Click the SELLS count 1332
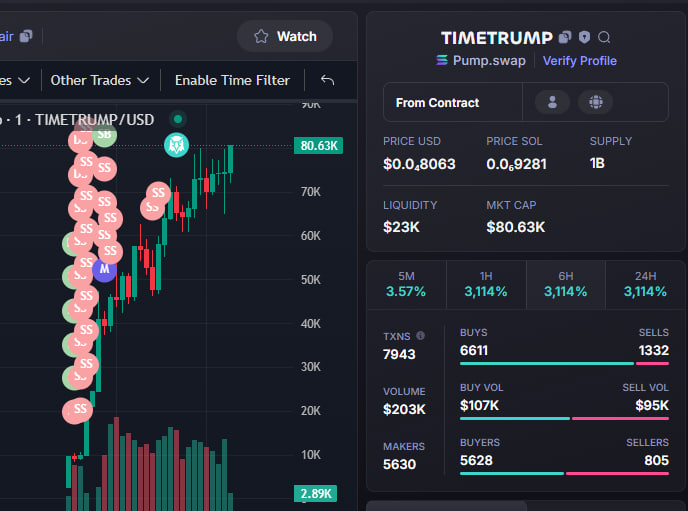This screenshot has height=511, width=688. click(653, 350)
